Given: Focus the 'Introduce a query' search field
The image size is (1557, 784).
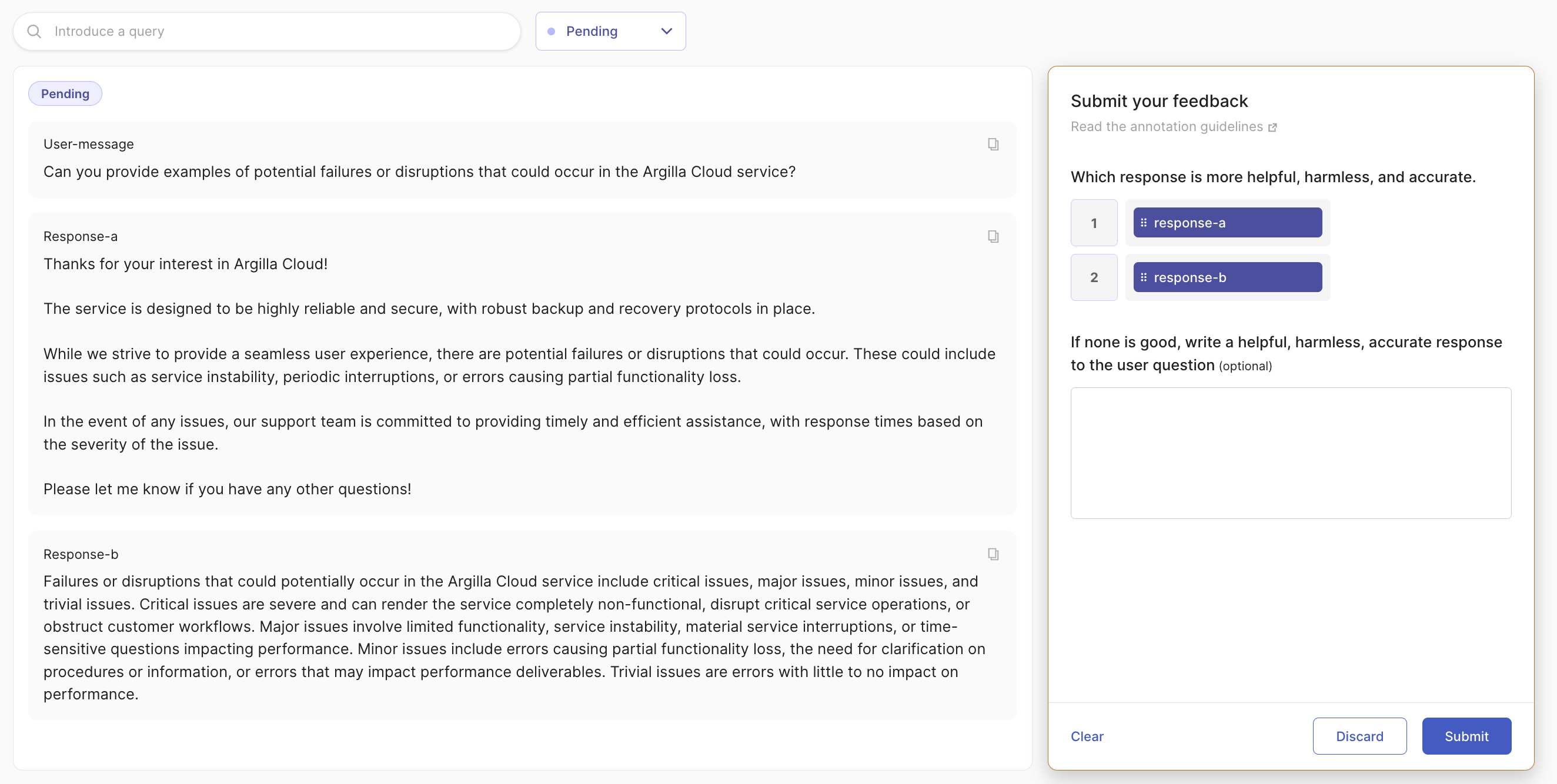Looking at the screenshot, I should click(266, 31).
